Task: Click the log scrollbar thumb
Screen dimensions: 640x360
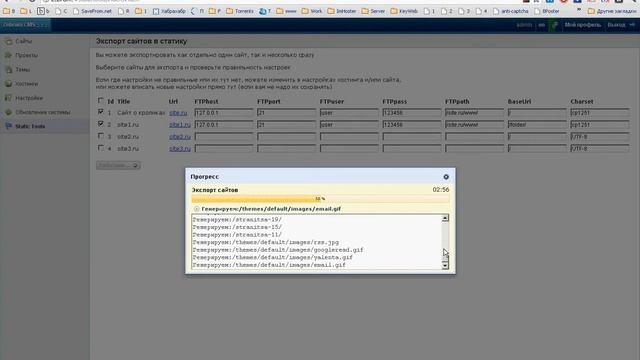Action: click(x=445, y=256)
